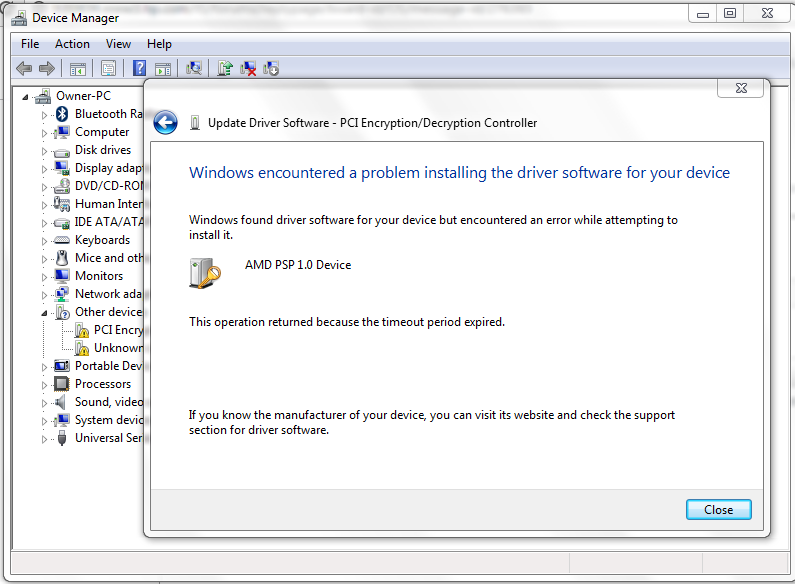Image resolution: width=795 pixels, height=584 pixels.
Task: Click the Disk drives icon
Action: coord(62,151)
